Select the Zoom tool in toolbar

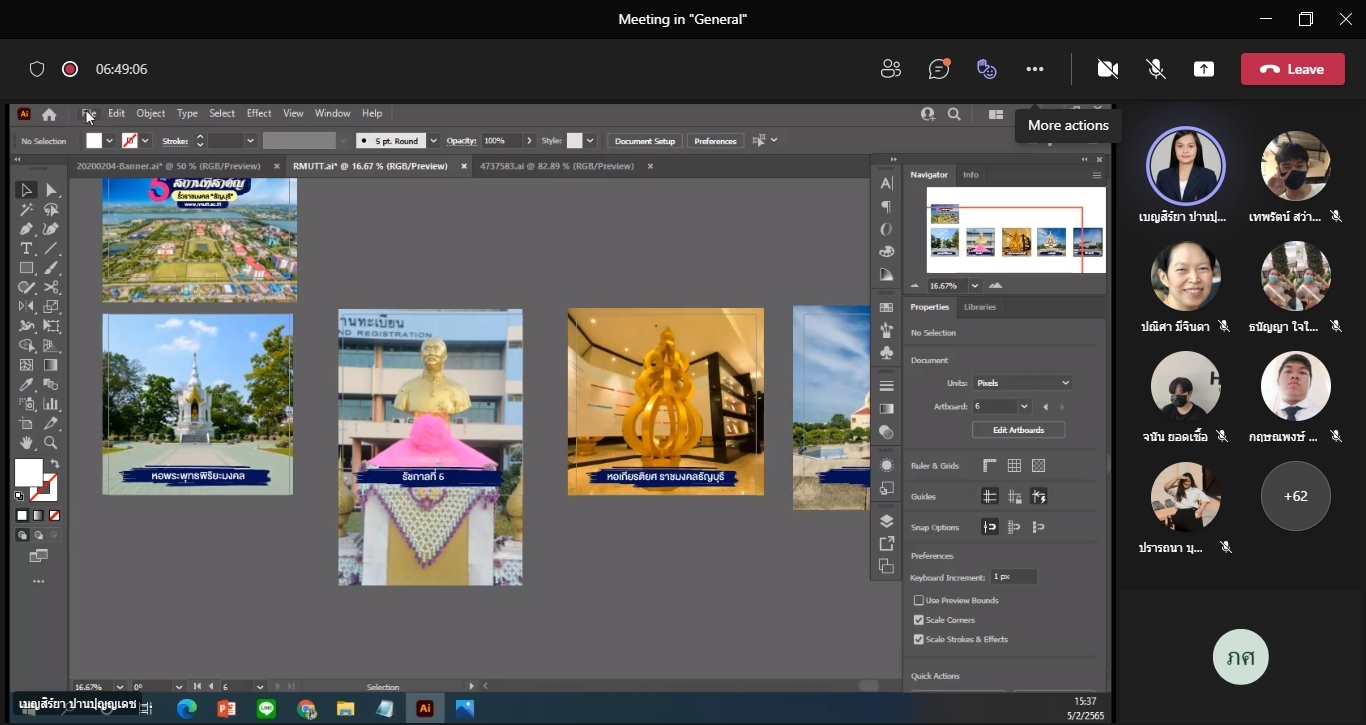tap(51, 443)
